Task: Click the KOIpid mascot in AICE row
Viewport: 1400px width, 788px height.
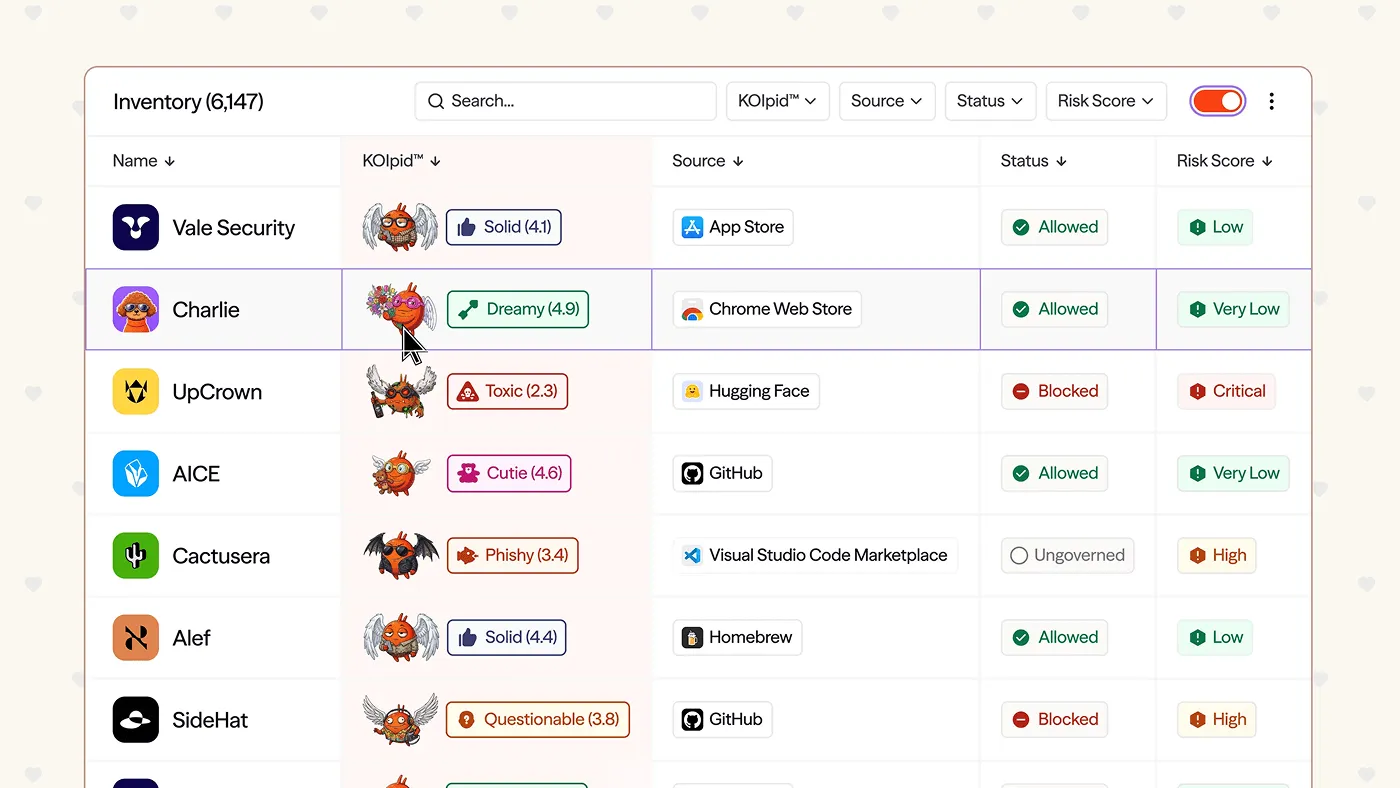Action: pyautogui.click(x=400, y=473)
